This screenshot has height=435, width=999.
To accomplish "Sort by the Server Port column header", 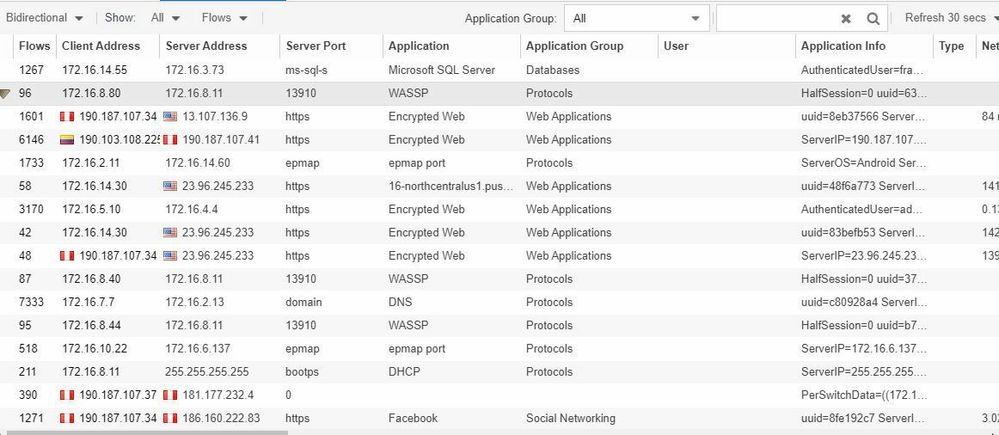I will tap(317, 46).
